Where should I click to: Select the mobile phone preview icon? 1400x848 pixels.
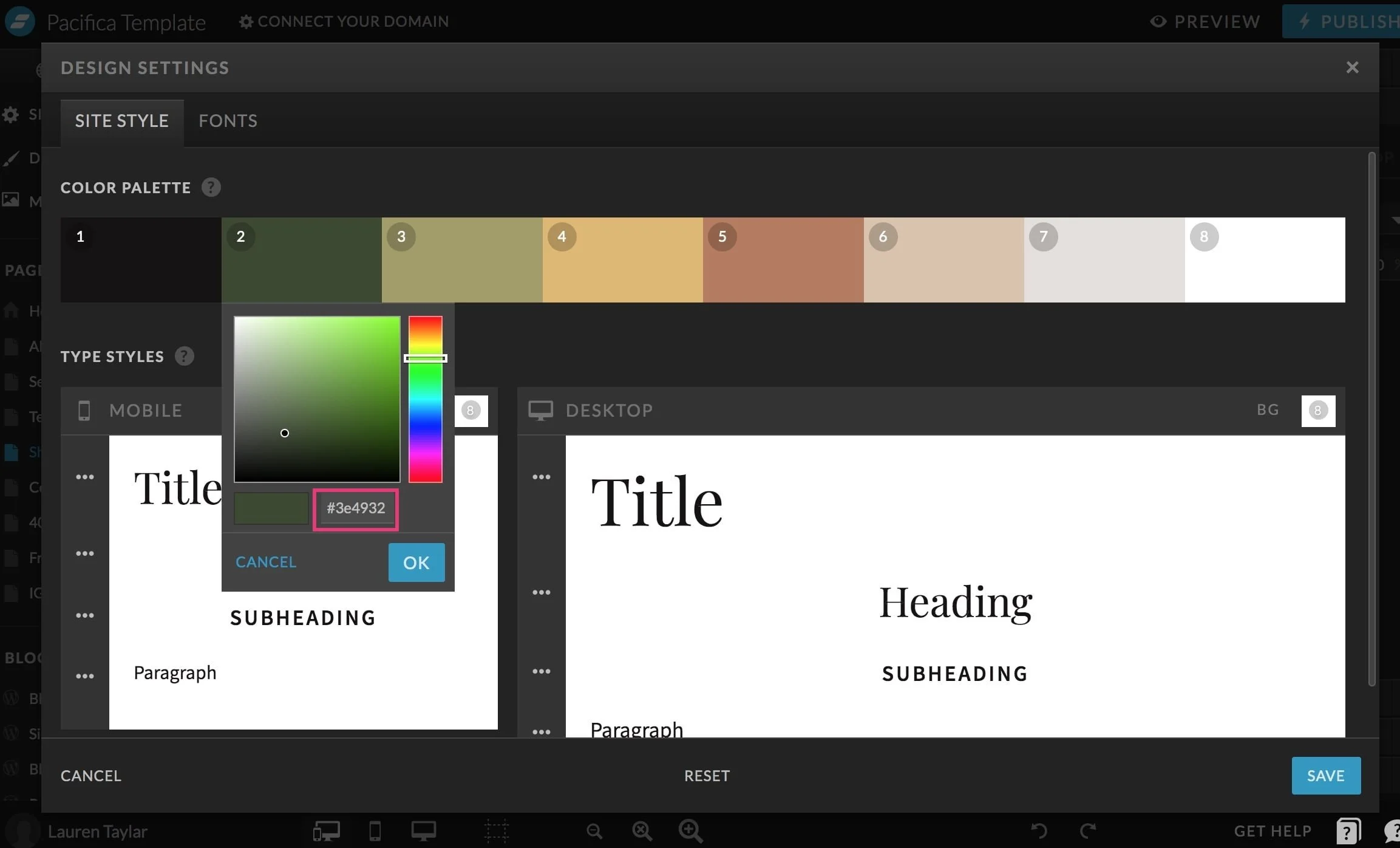tap(375, 830)
